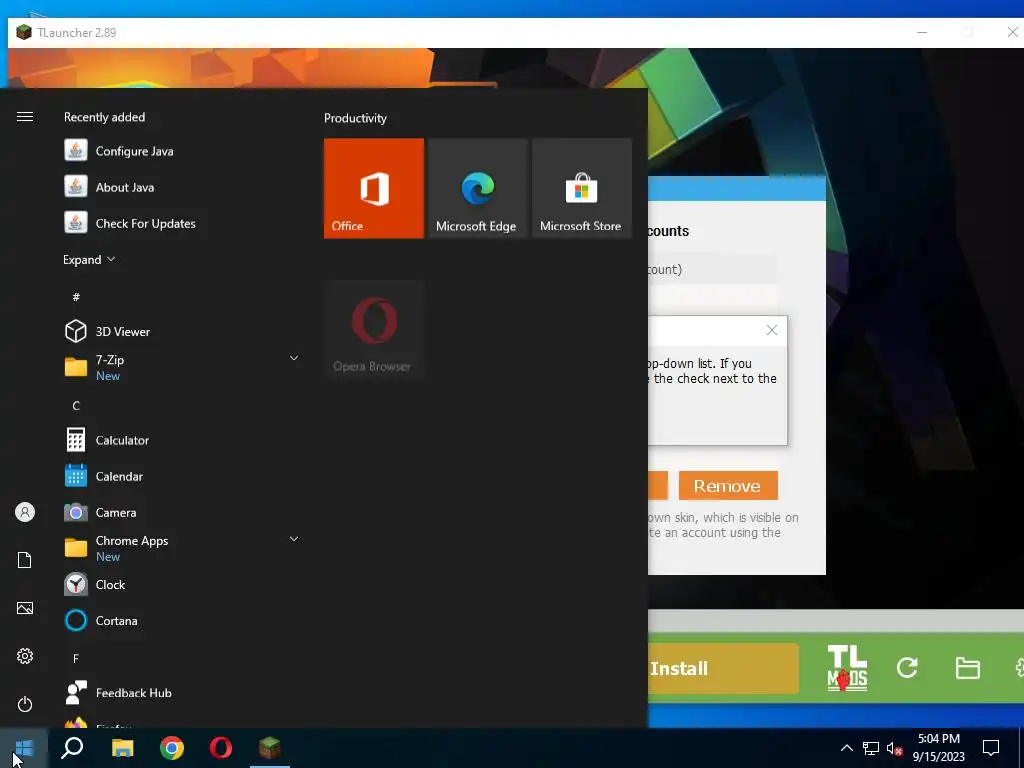The image size is (1024, 768).
Task: Expand the Chrome Apps folder chevron
Action: coord(294,539)
